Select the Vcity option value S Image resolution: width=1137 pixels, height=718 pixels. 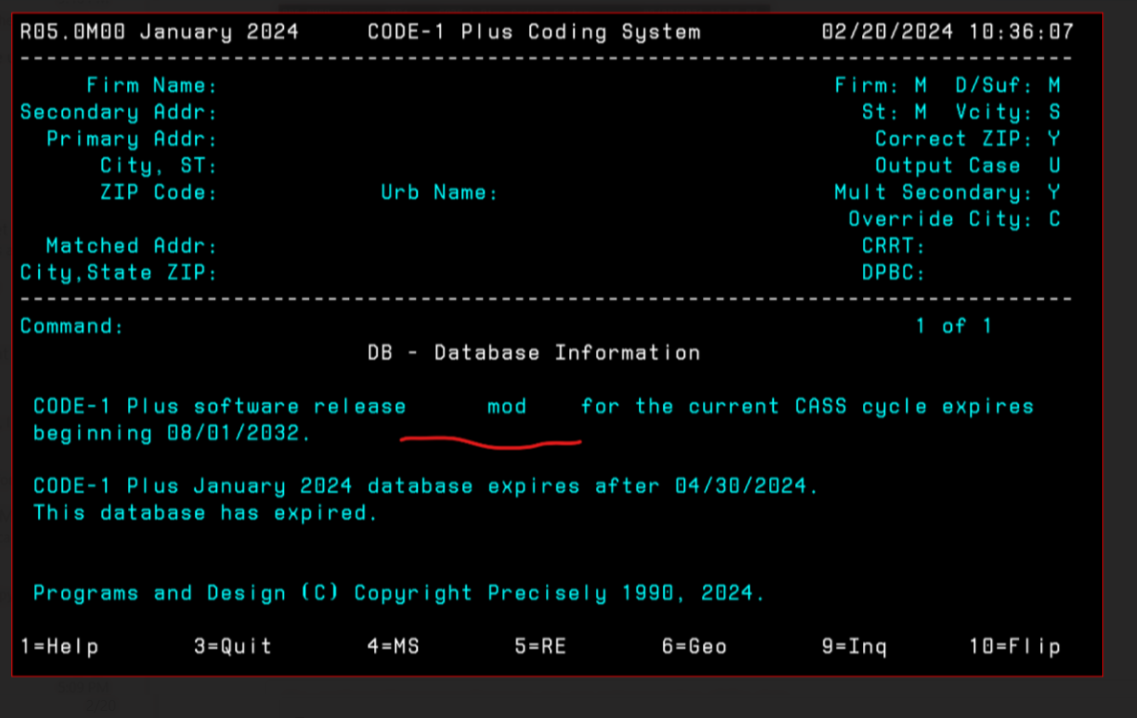(1054, 112)
